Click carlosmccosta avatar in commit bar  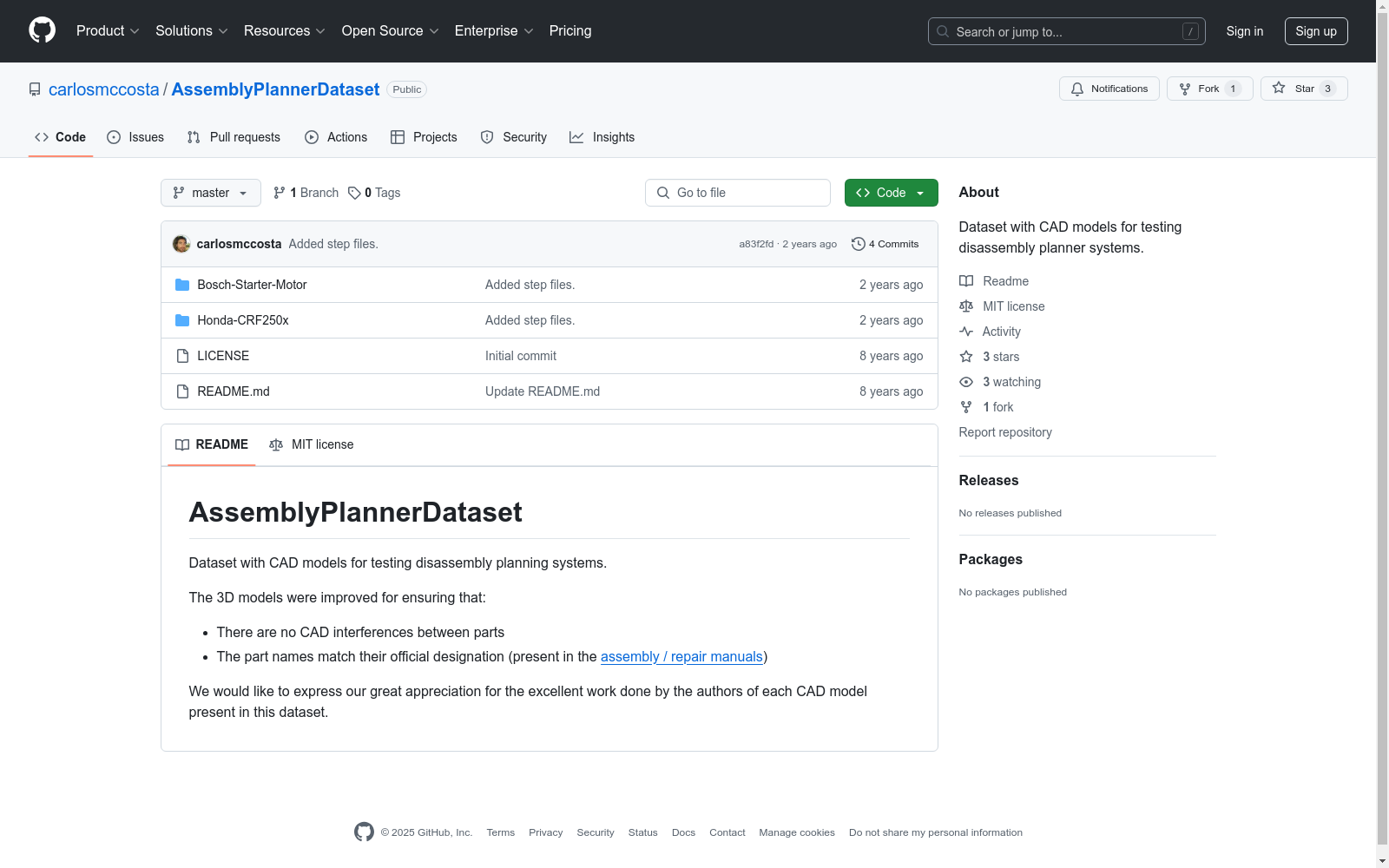coord(181,244)
